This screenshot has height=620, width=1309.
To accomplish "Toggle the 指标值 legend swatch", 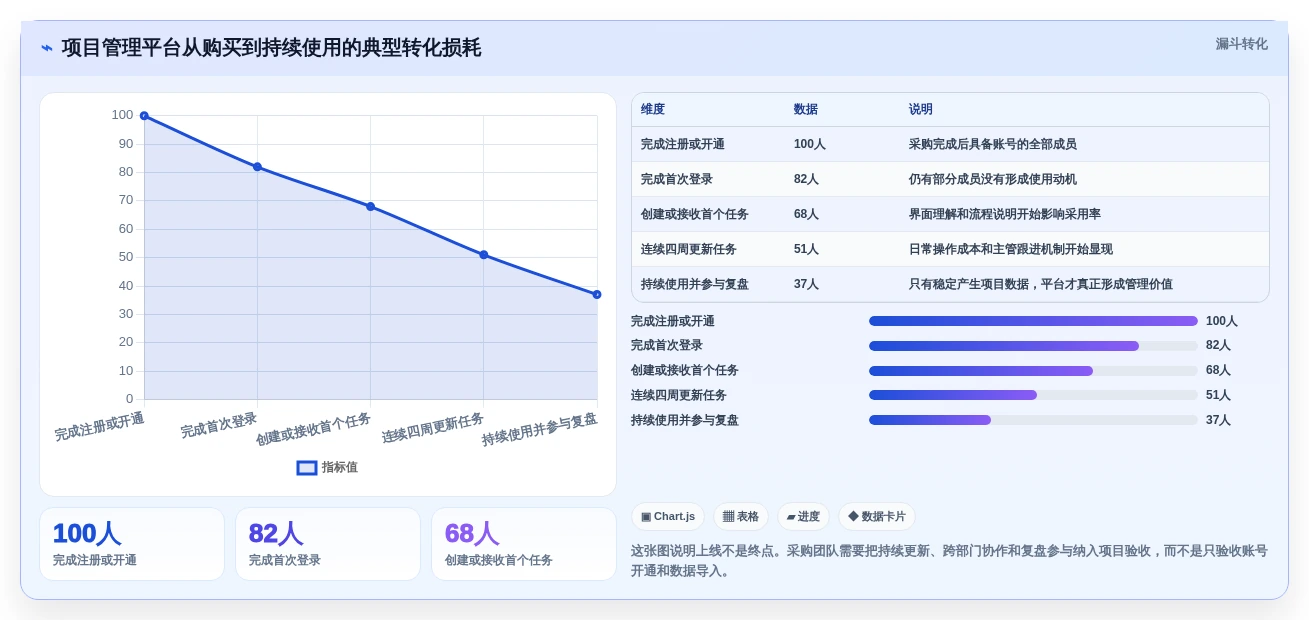I will (x=307, y=467).
